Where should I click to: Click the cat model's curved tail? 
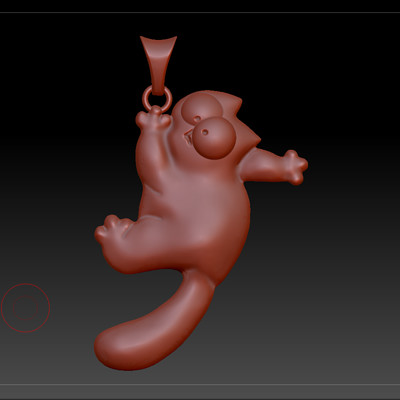pos(155,321)
